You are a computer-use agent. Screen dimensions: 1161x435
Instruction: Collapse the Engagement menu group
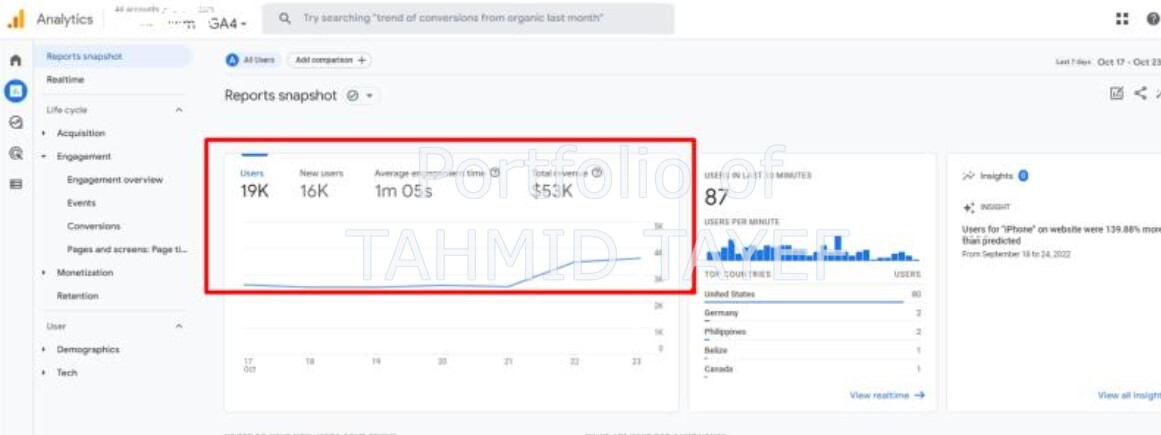tap(44, 157)
